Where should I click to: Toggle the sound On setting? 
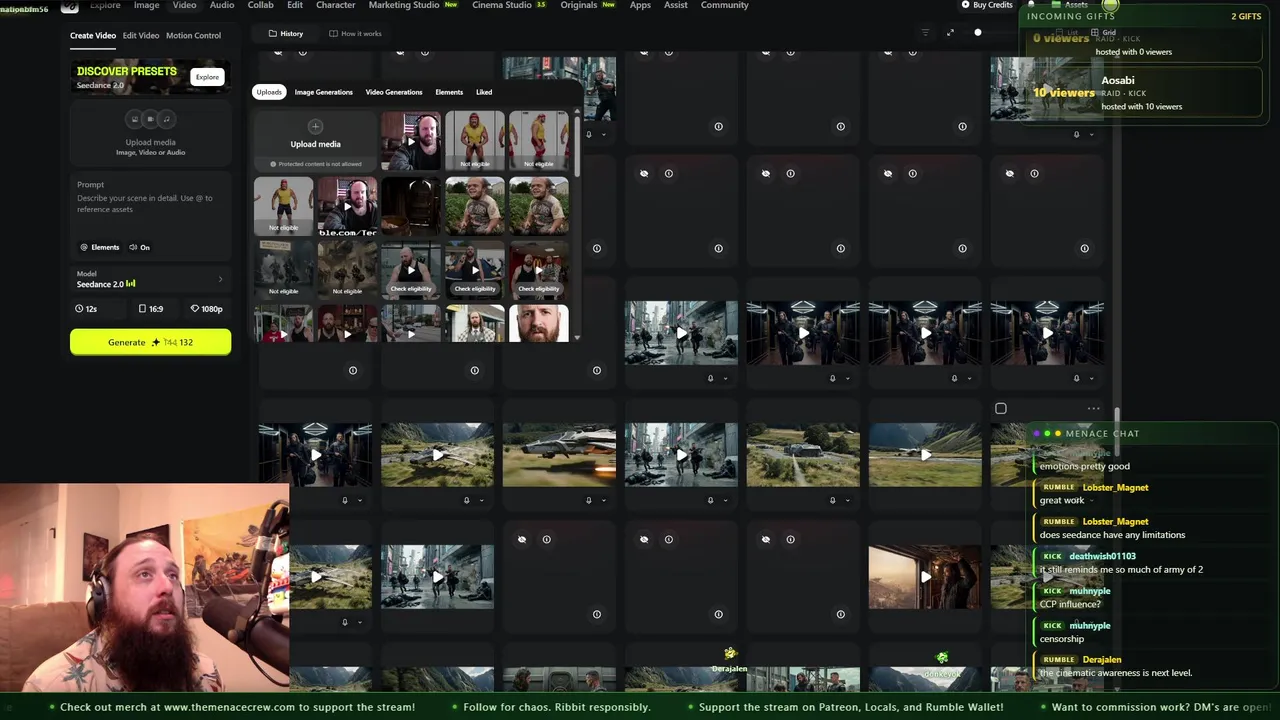(x=140, y=247)
